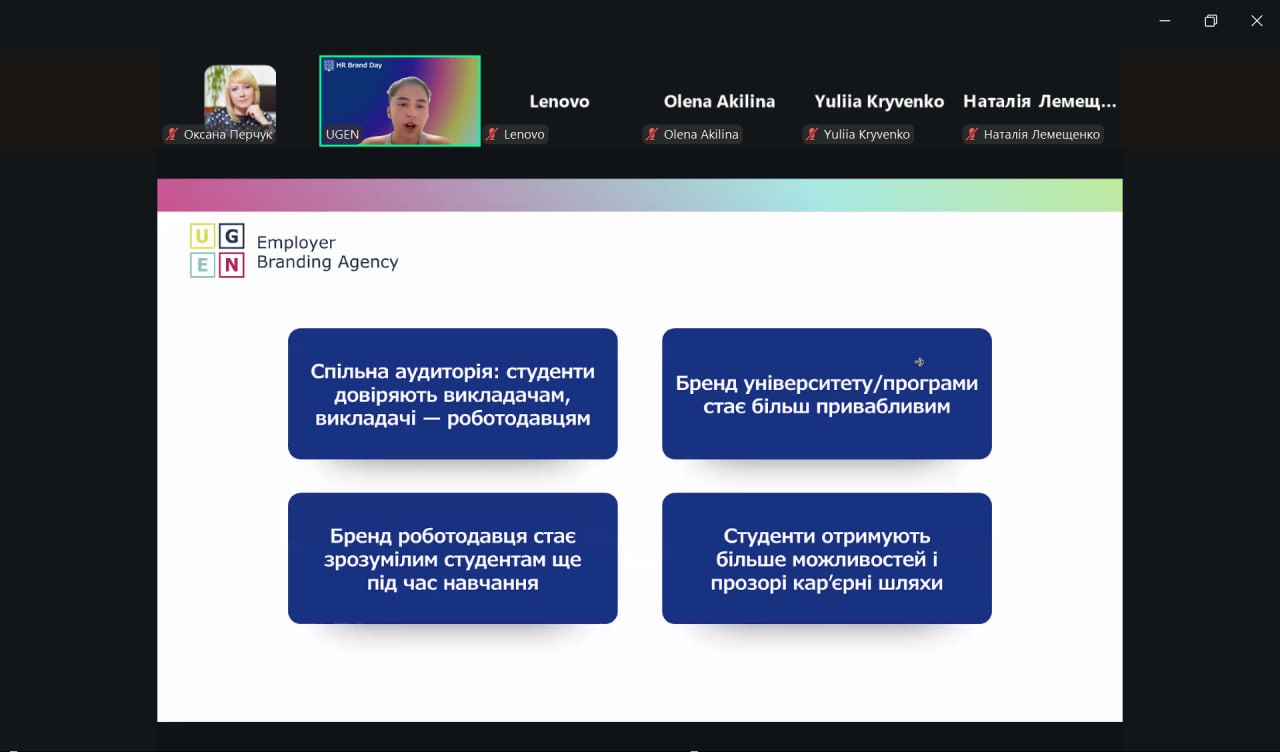Click the muted mic icon for Наталія Лемещенко
This screenshot has width=1280, height=752.
(x=973, y=134)
